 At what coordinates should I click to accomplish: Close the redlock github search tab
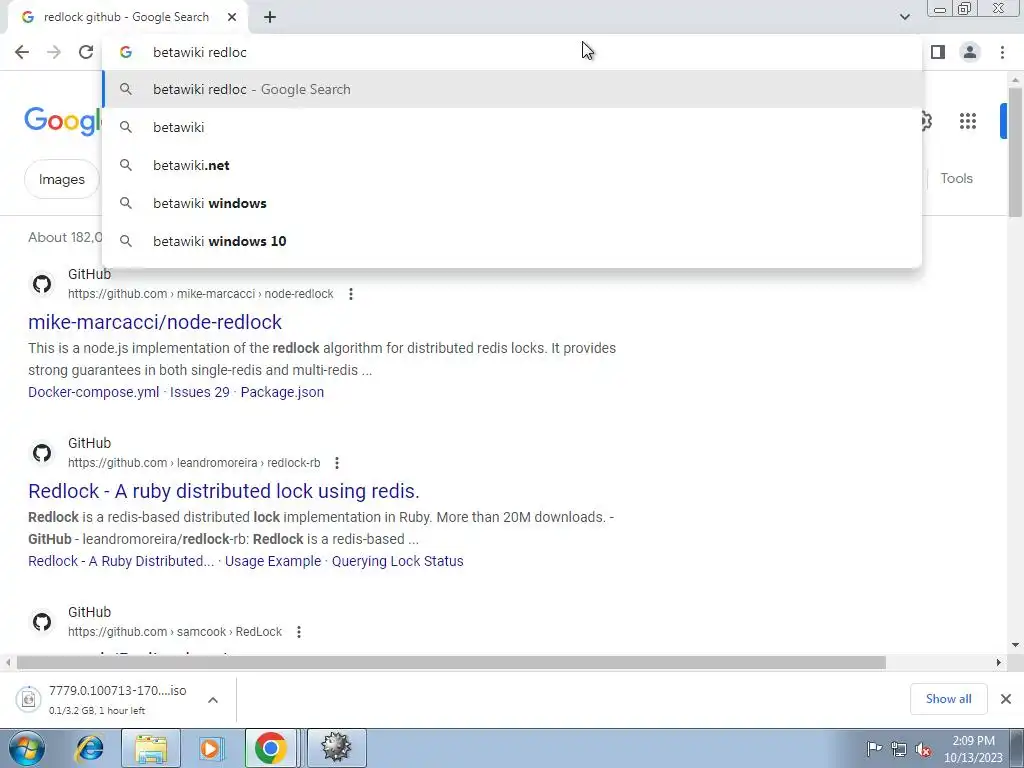232,18
